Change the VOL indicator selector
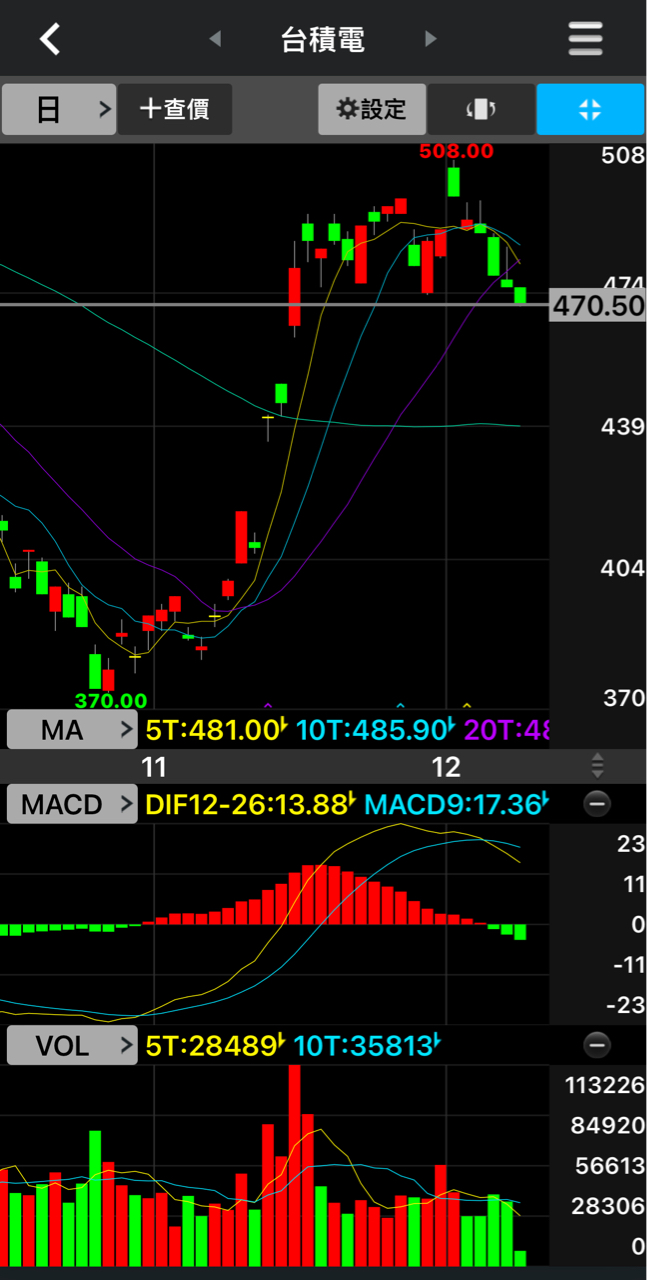This screenshot has width=647, height=1280. (x=72, y=1046)
